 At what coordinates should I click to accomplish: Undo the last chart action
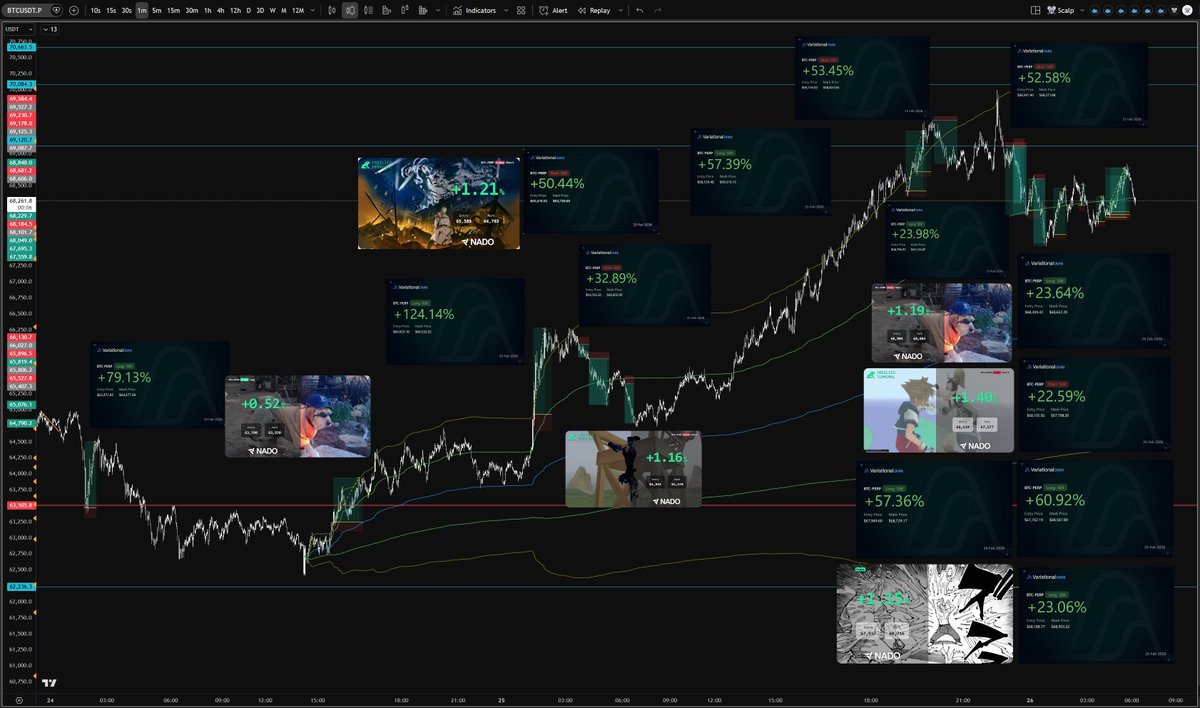pos(639,10)
